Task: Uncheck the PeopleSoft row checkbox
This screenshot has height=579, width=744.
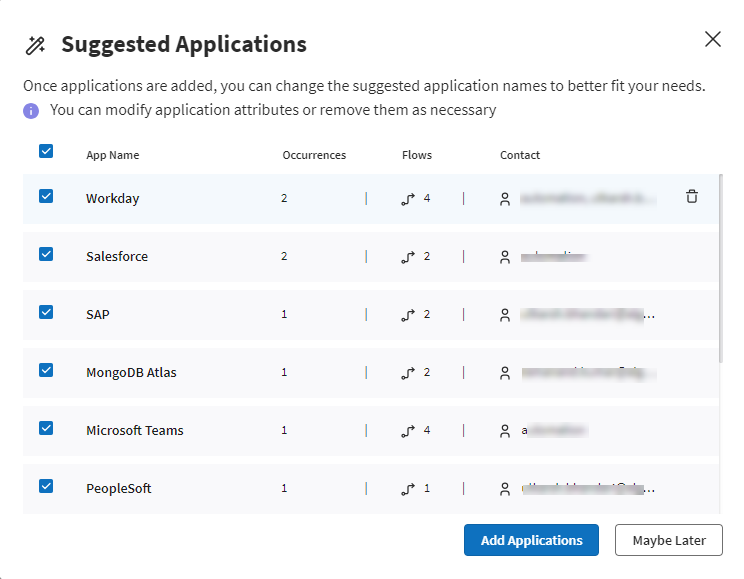Action: click(x=46, y=486)
